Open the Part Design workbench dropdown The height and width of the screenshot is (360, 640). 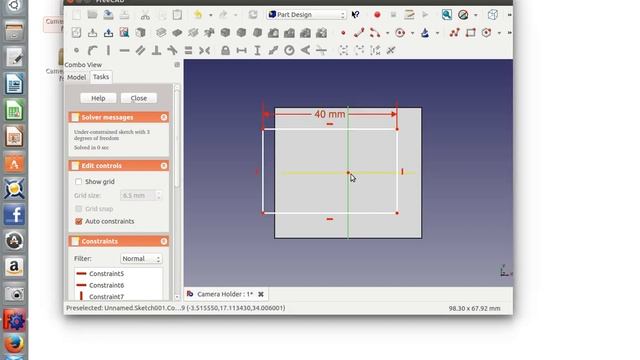pyautogui.click(x=307, y=15)
